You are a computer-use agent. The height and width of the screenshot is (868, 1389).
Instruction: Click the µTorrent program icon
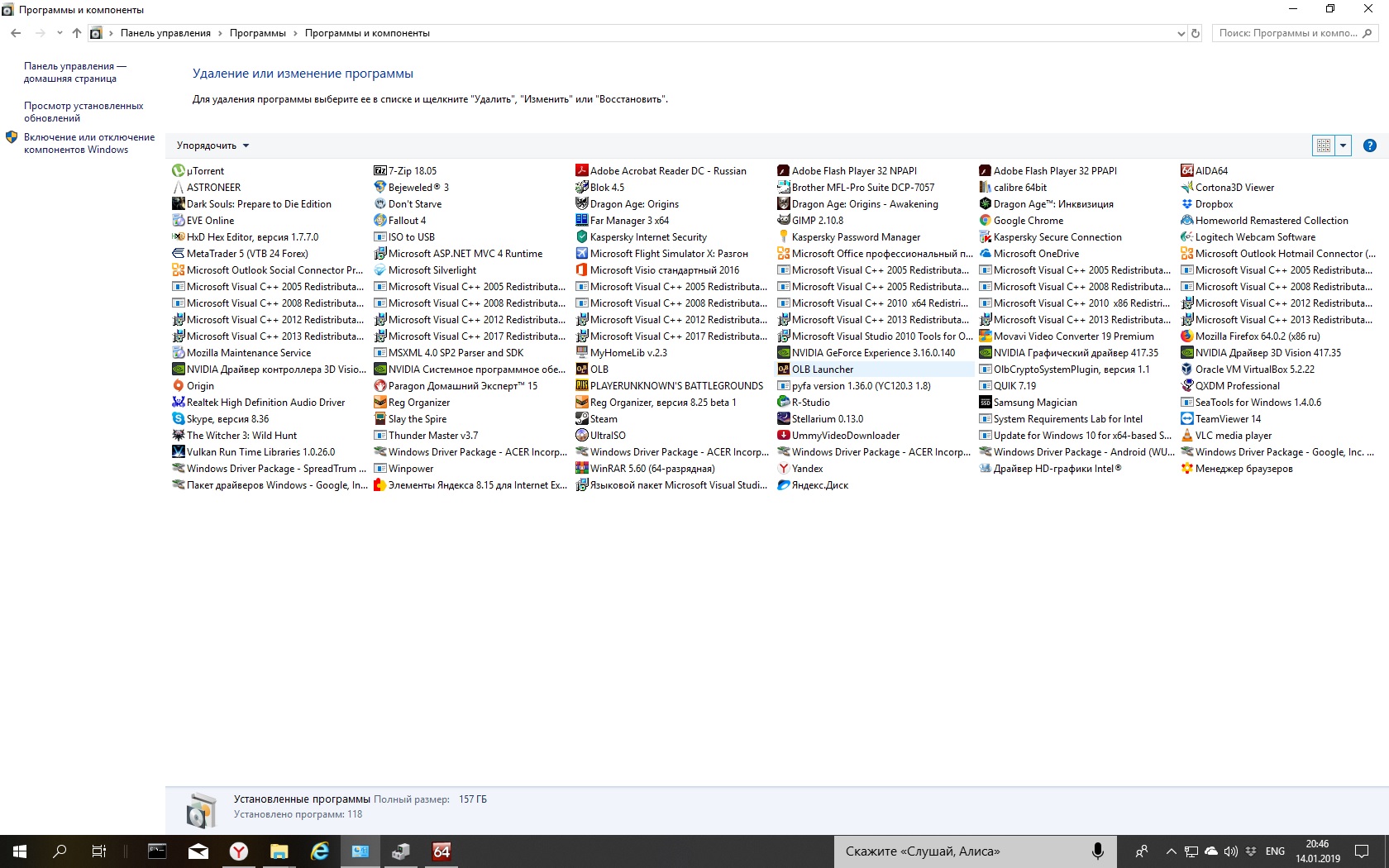tap(178, 171)
